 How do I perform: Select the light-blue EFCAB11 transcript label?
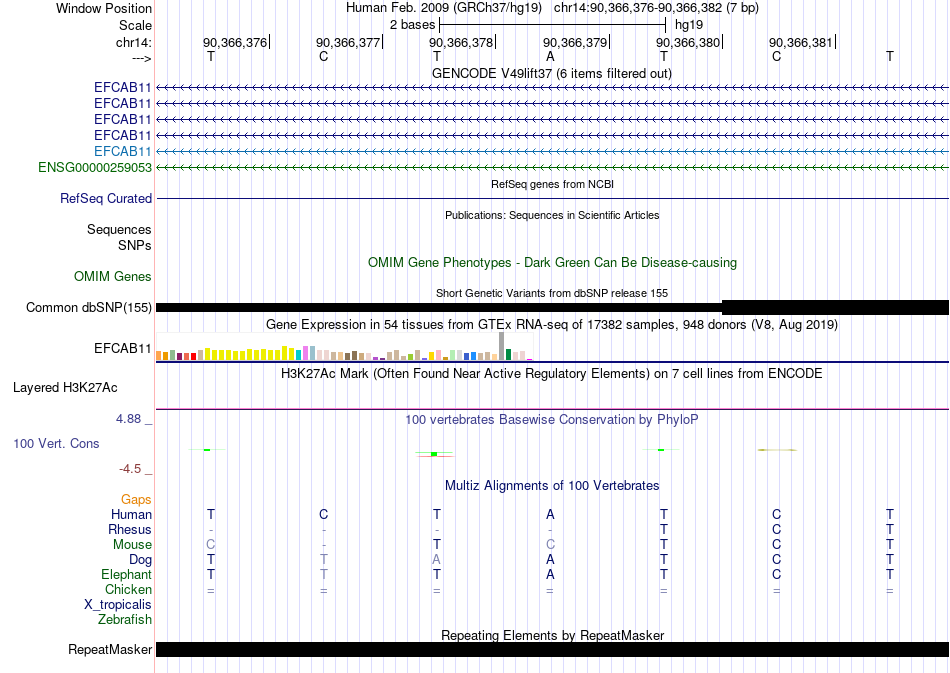pos(122,151)
